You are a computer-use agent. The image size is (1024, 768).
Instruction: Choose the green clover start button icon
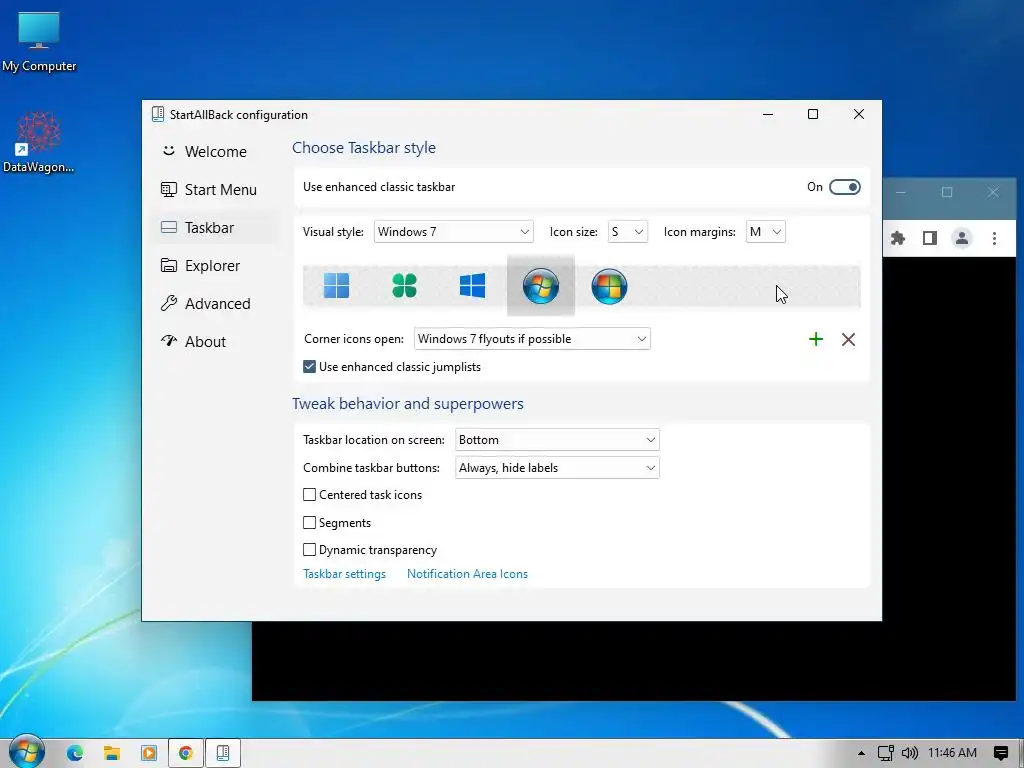tap(404, 285)
